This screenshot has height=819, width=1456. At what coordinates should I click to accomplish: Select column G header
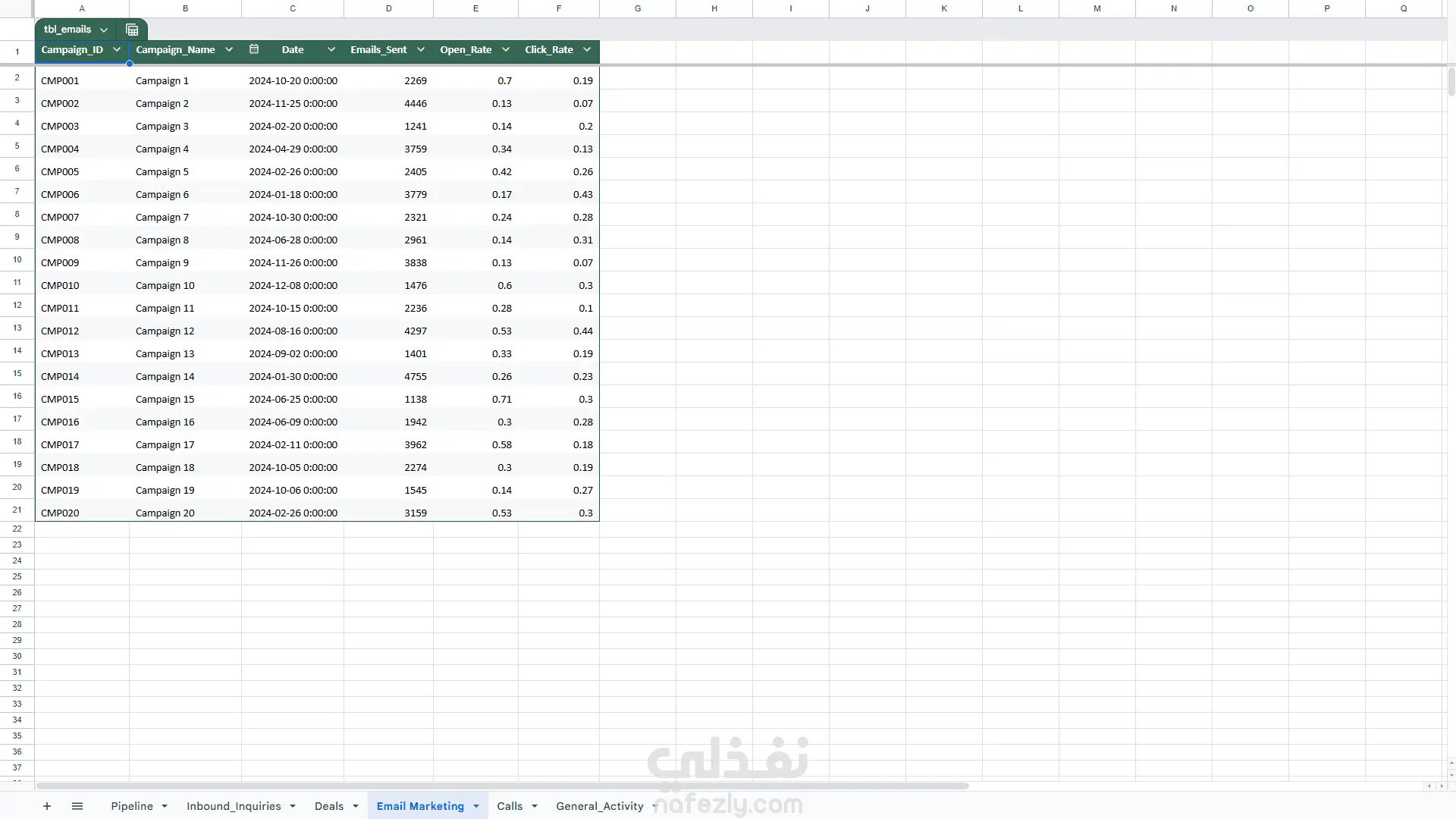coord(638,8)
